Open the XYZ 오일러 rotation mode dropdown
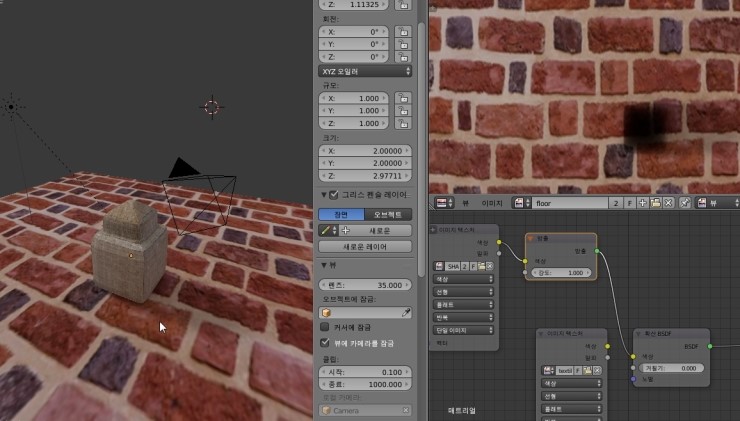Screen dimensions: 740x421 click(365, 71)
